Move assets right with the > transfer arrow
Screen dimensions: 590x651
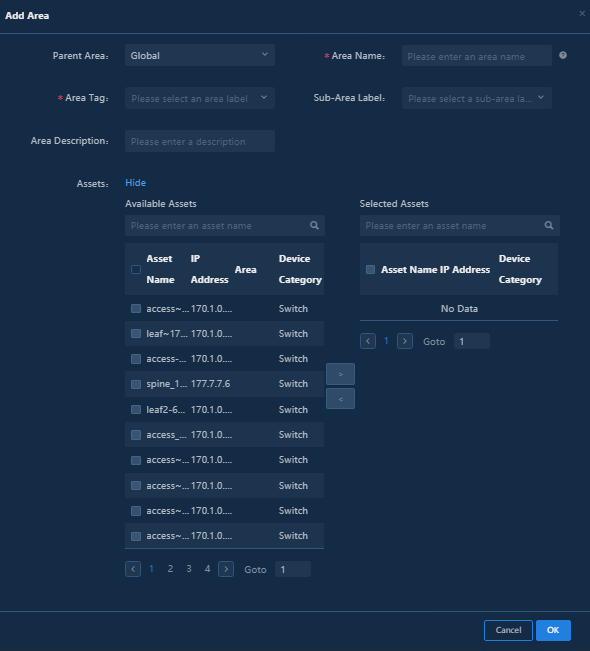(340, 374)
